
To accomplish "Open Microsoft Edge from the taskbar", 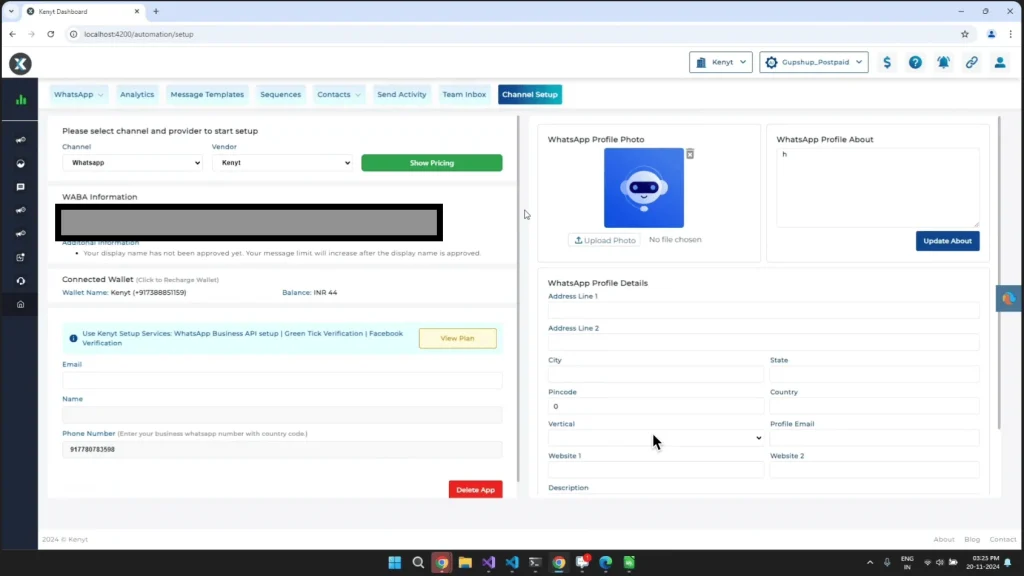I will pos(605,562).
